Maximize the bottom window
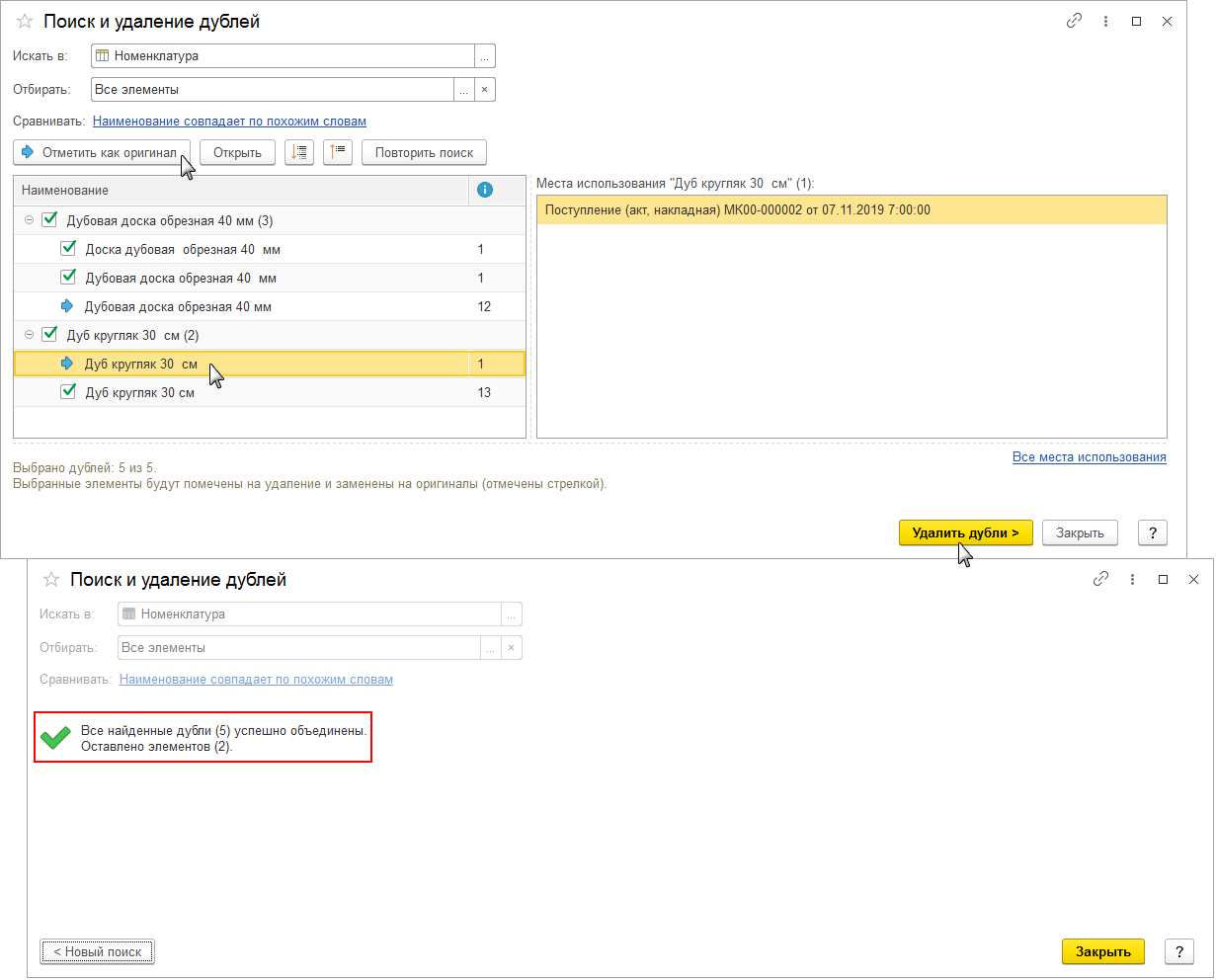 click(1164, 579)
